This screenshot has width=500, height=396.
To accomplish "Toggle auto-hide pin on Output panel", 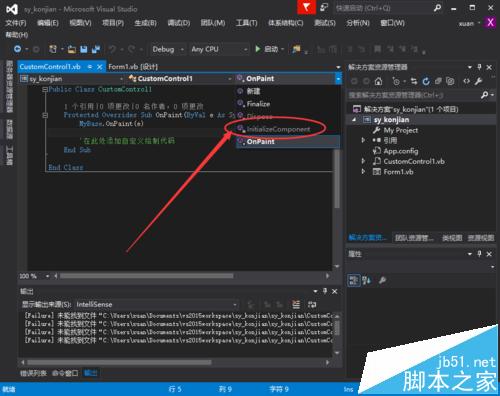I will pos(325,291).
